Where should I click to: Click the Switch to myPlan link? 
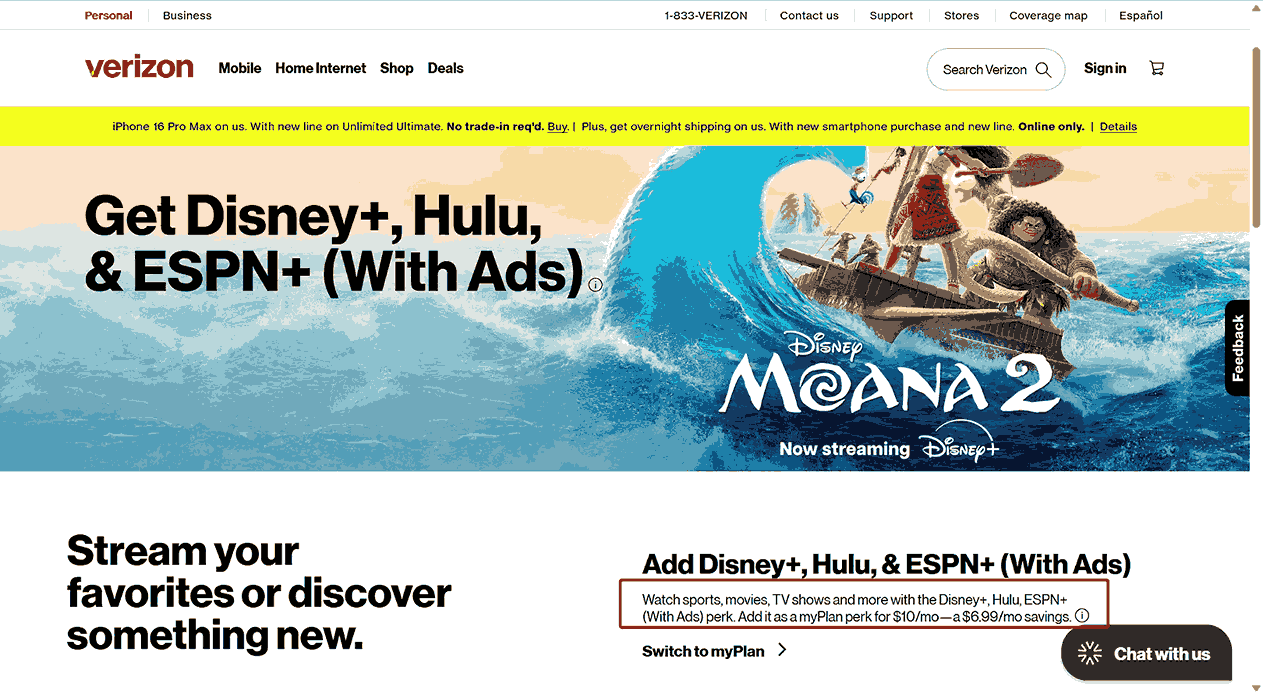(703, 651)
